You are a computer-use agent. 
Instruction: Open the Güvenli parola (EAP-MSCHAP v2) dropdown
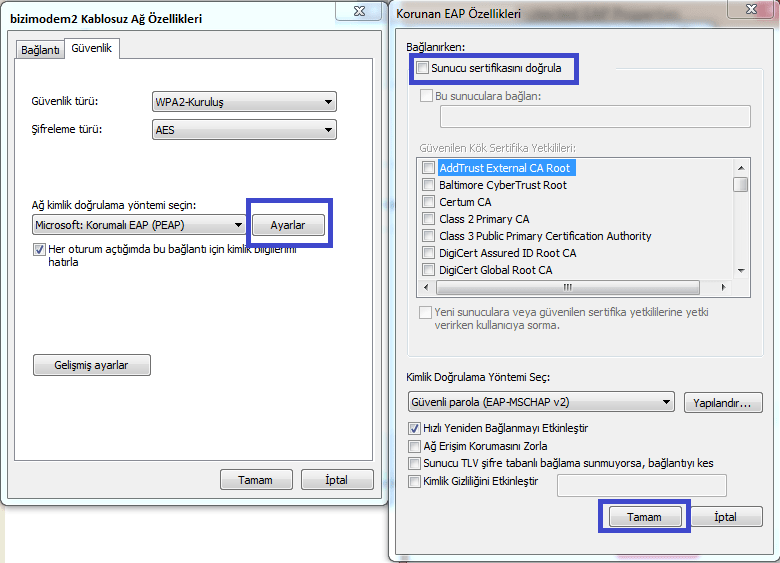point(541,402)
